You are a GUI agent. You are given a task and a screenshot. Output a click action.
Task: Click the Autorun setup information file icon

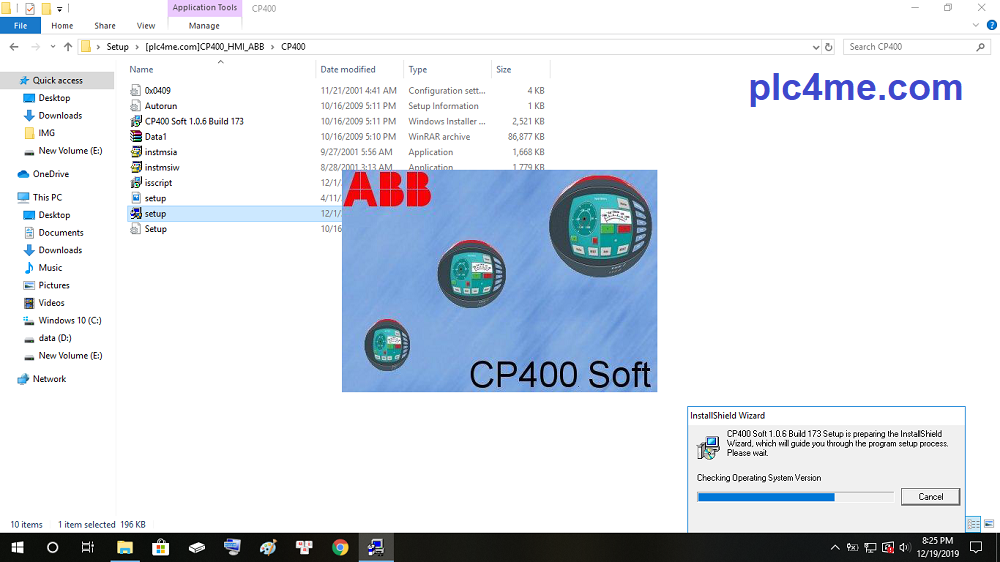[x=137, y=105]
